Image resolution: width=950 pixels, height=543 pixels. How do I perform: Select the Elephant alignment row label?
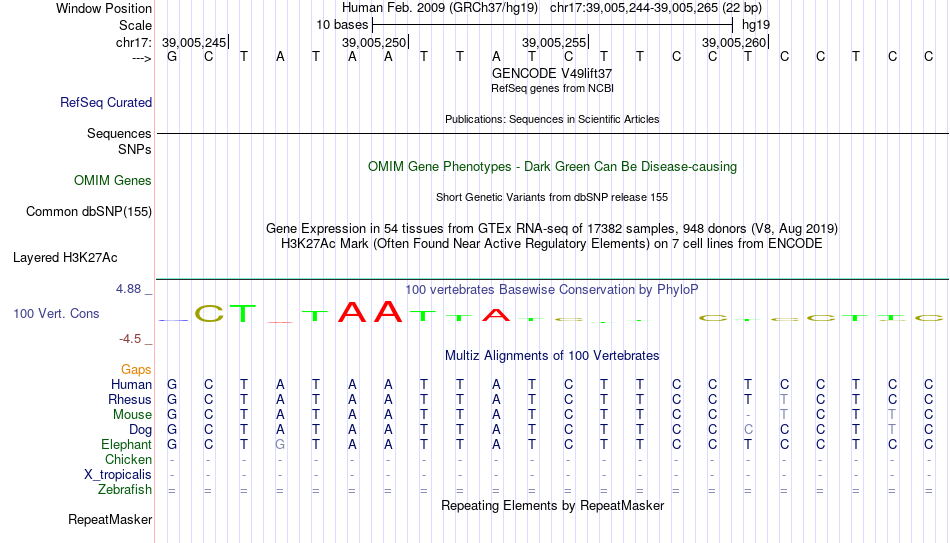127,444
